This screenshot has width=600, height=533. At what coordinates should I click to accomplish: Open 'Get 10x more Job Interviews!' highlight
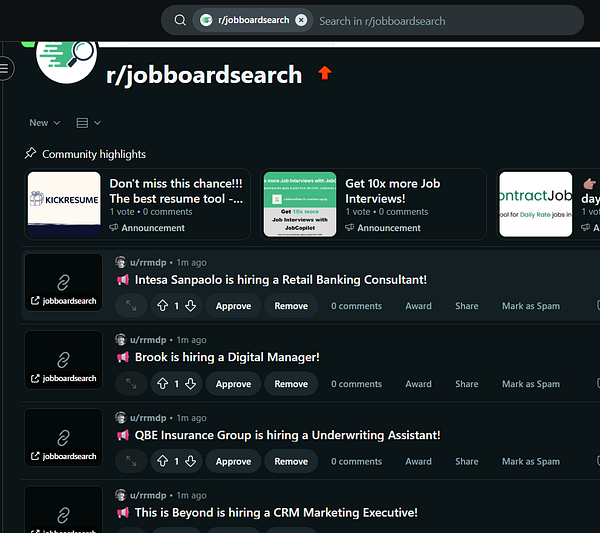(393, 191)
